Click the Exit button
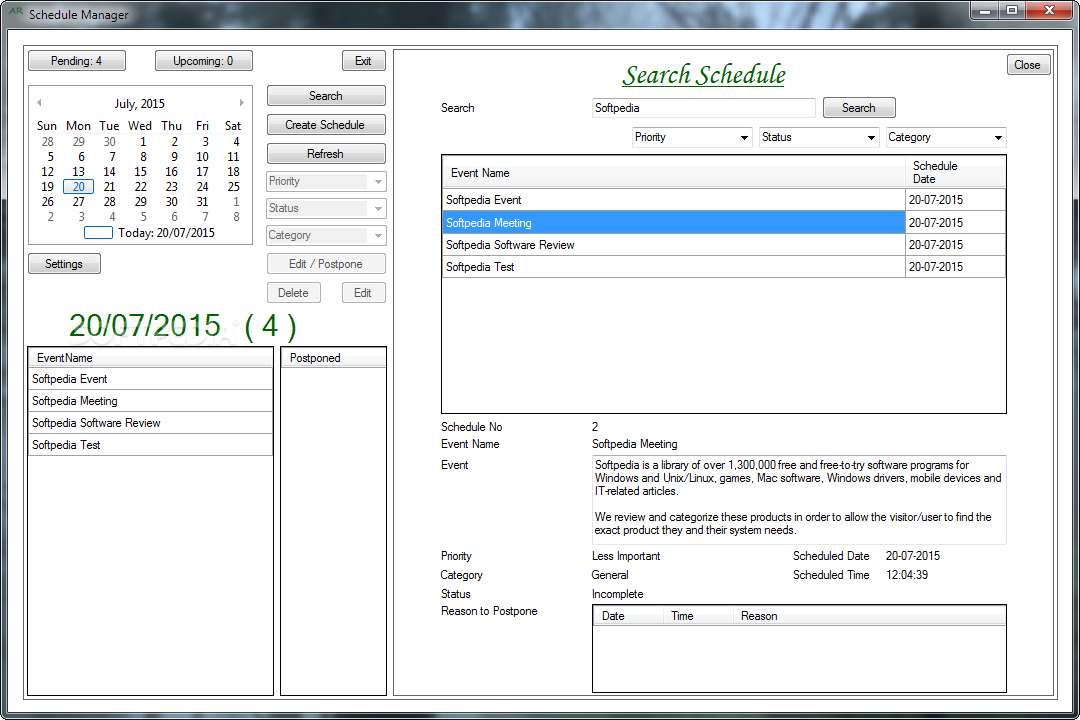 (x=363, y=61)
